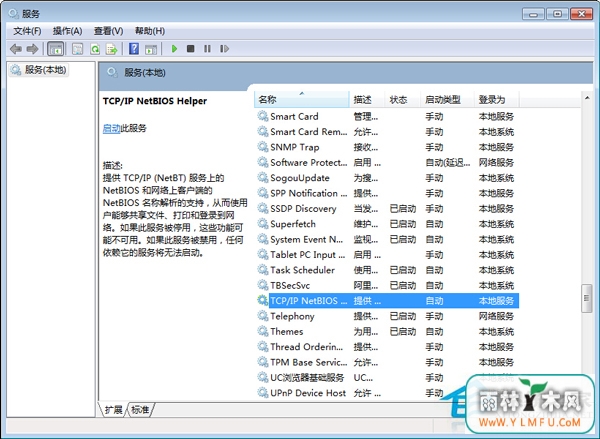Click the 启动 link to start service
This screenshot has width=600, height=439.
tap(111, 128)
